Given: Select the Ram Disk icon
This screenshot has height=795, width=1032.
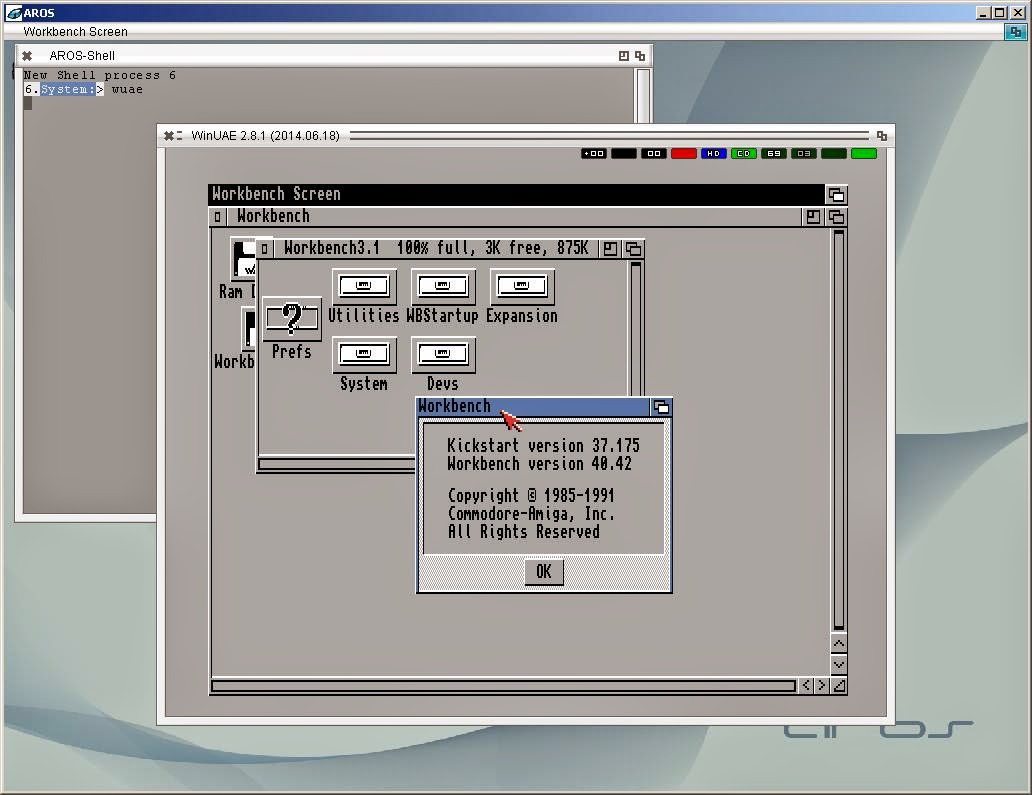Looking at the screenshot, I should click(x=243, y=259).
